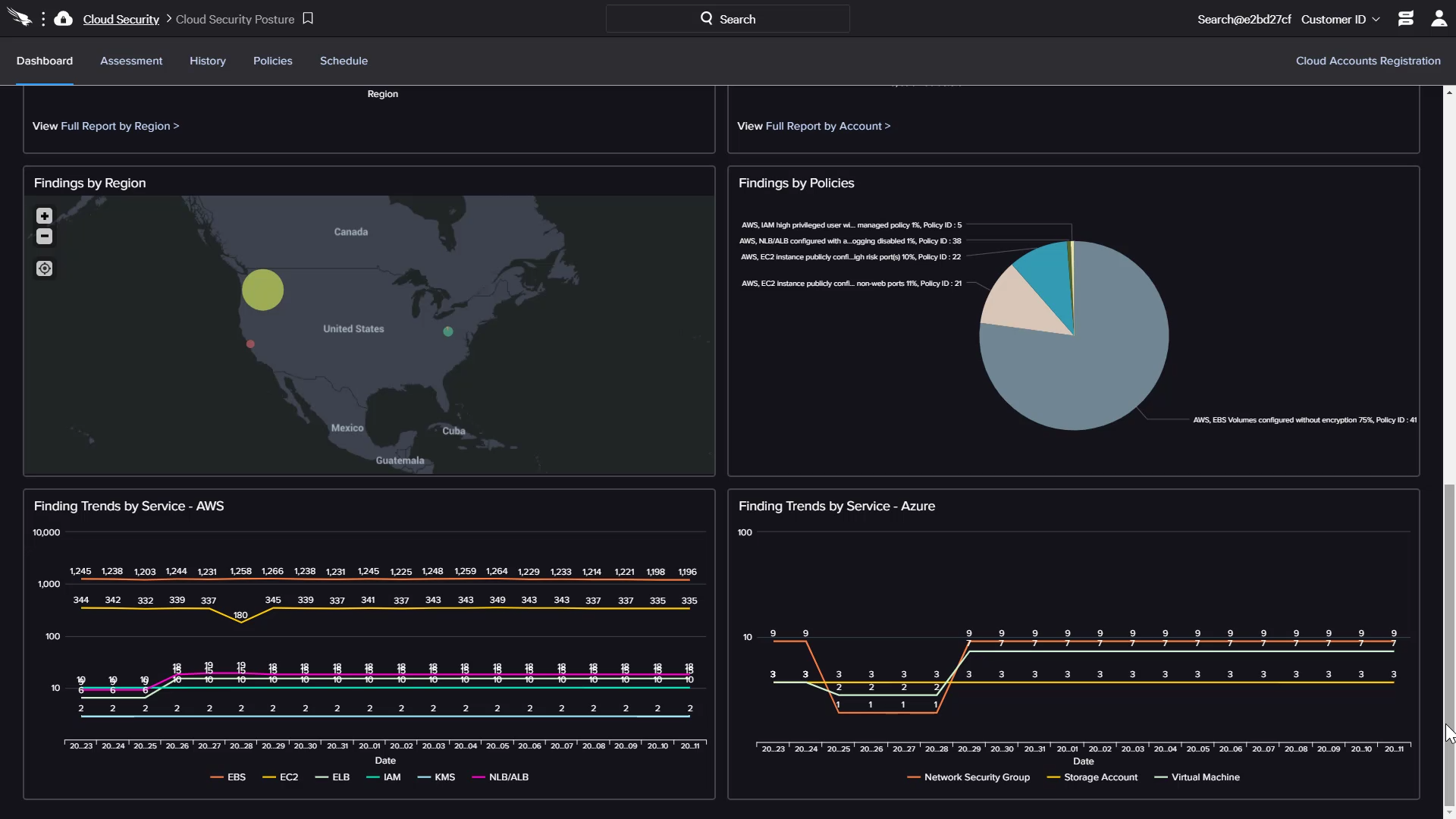The height and width of the screenshot is (819, 1456).
Task: Toggle the Virtual Machine legend series
Action: coord(1197,777)
